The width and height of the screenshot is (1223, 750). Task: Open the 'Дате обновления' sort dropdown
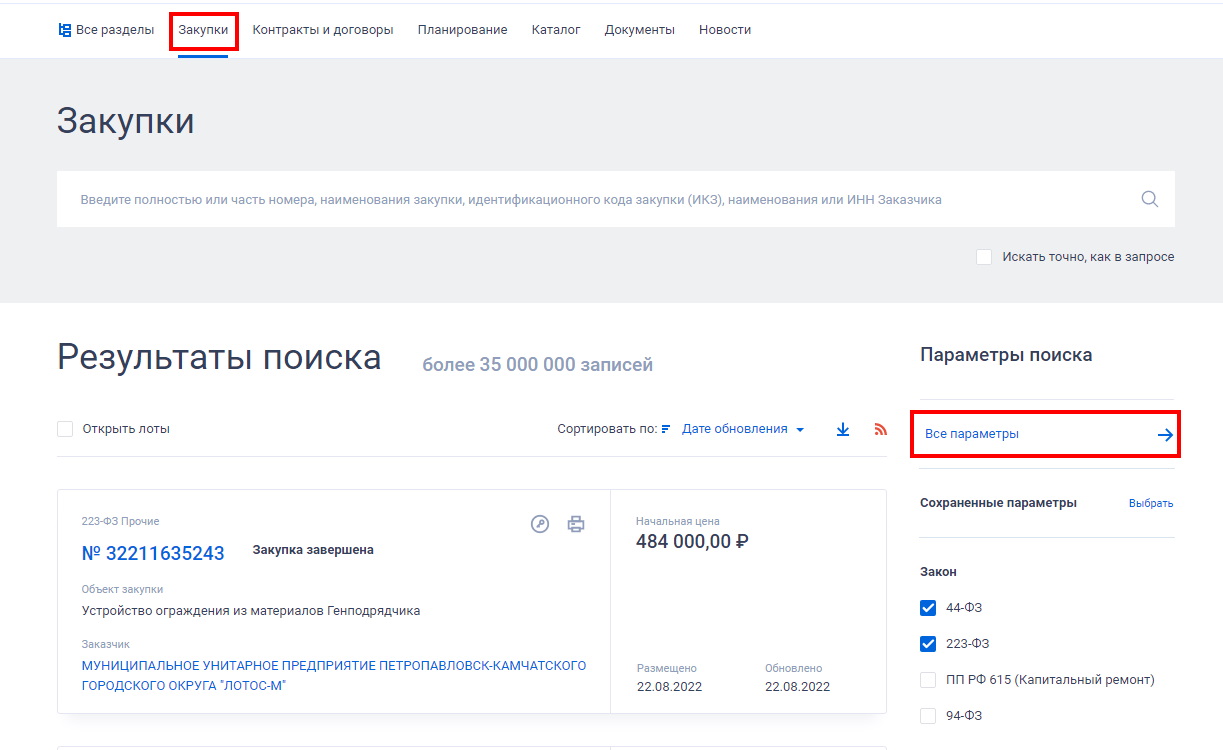pyautogui.click(x=743, y=429)
